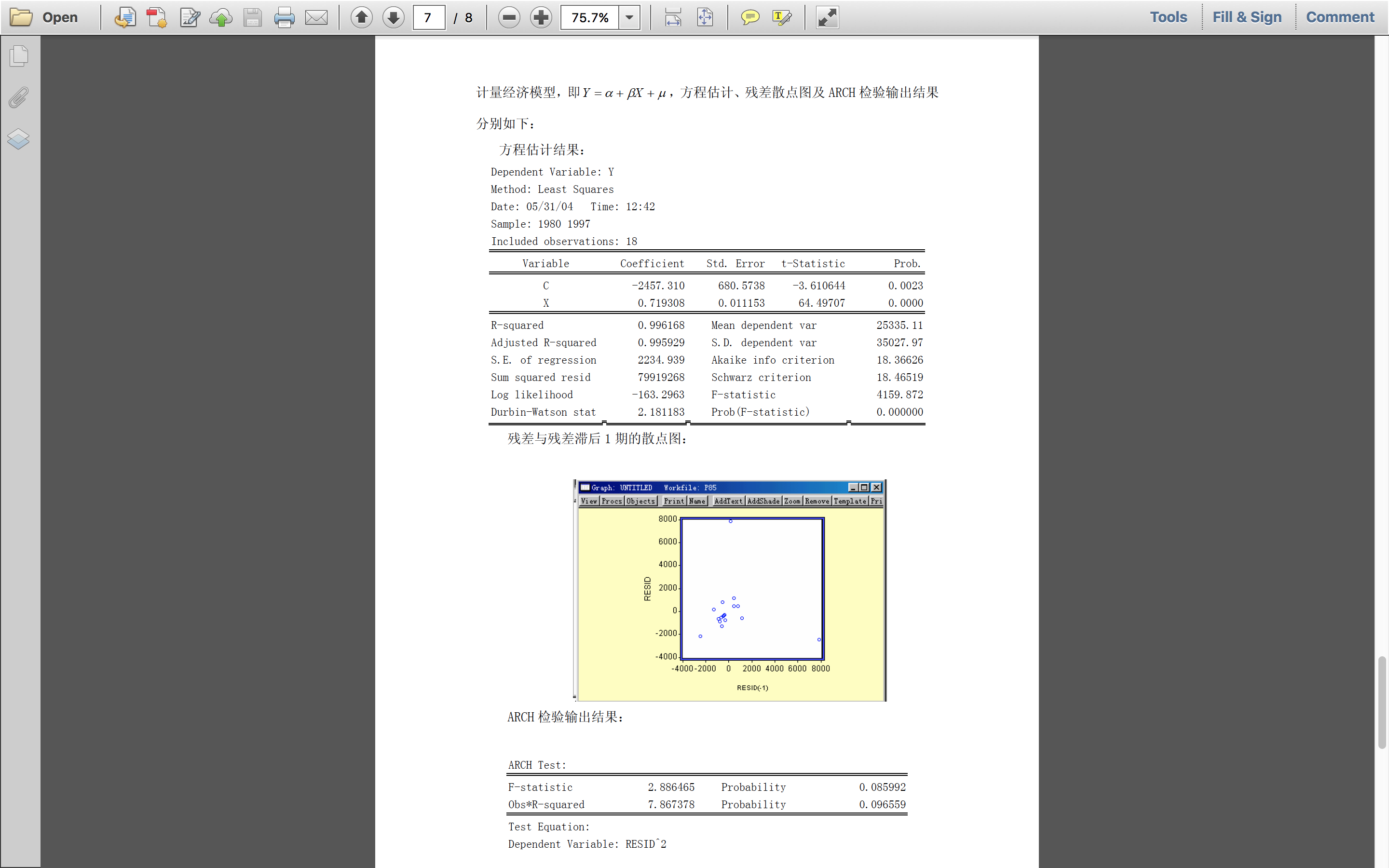Click the zoom out minus button
The width and height of the screenshot is (1389, 868).
point(508,17)
